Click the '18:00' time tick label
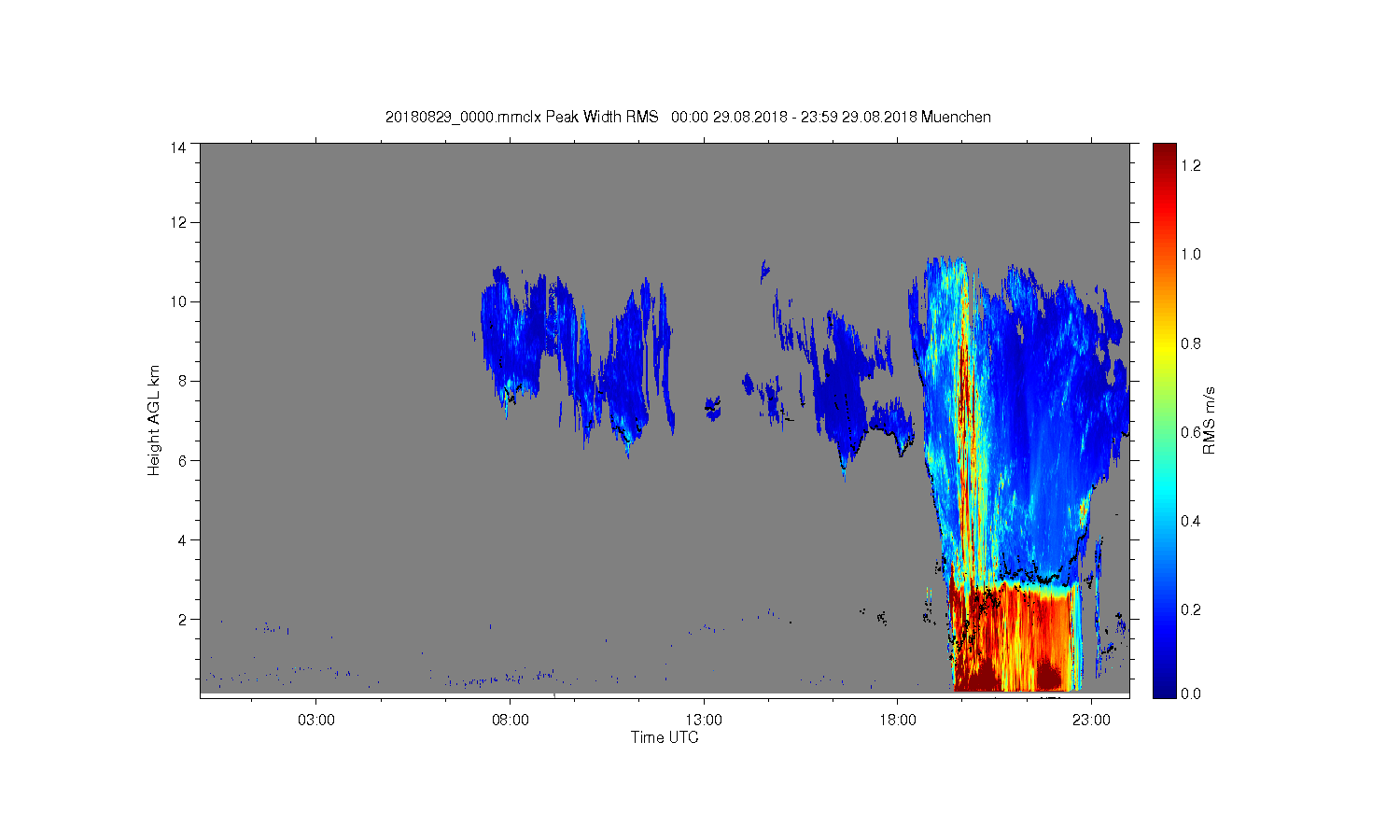This screenshot has width=1400, height=840. [x=898, y=721]
